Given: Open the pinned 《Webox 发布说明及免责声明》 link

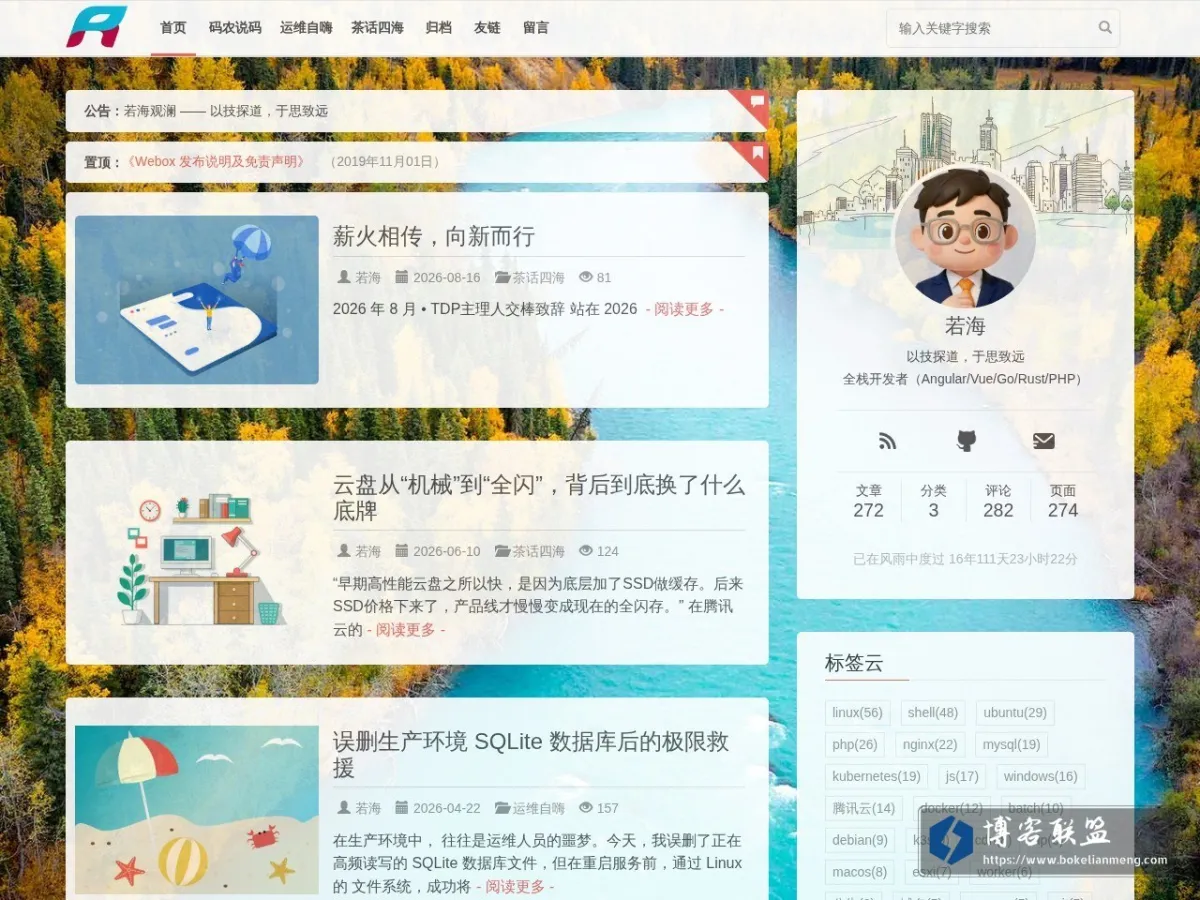Looking at the screenshot, I should [216, 161].
